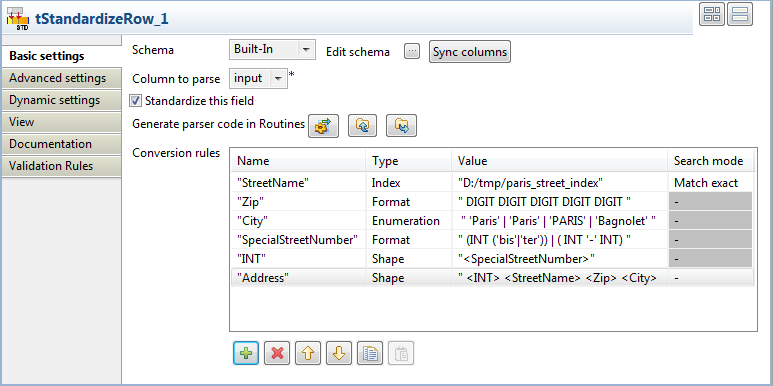773x386 pixels.
Task: Open the Documentation tab
Action: (x=61, y=144)
